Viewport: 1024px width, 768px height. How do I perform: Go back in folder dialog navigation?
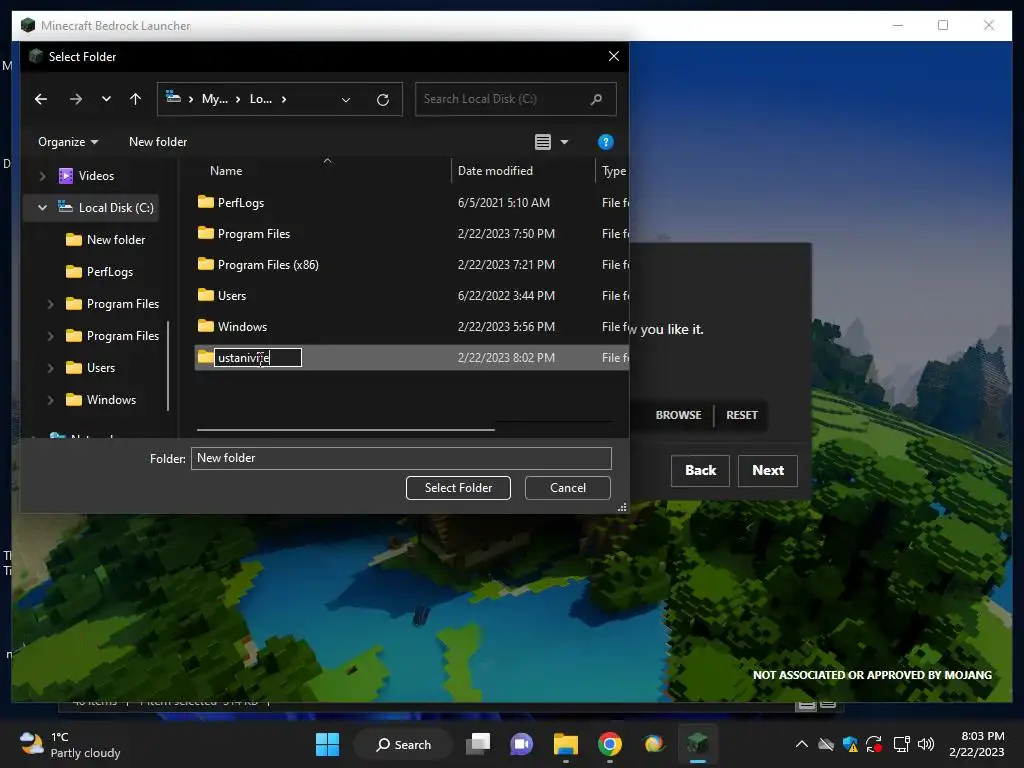coord(41,99)
